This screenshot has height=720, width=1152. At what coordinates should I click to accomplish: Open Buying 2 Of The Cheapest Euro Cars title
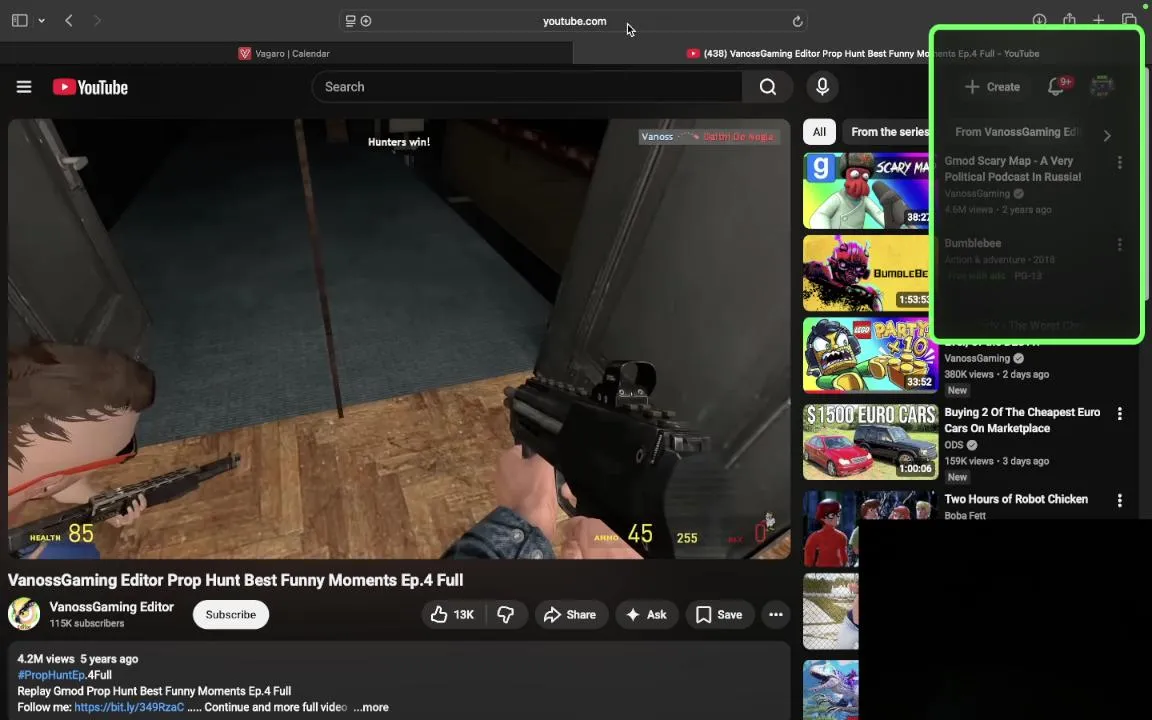pyautogui.click(x=1022, y=420)
